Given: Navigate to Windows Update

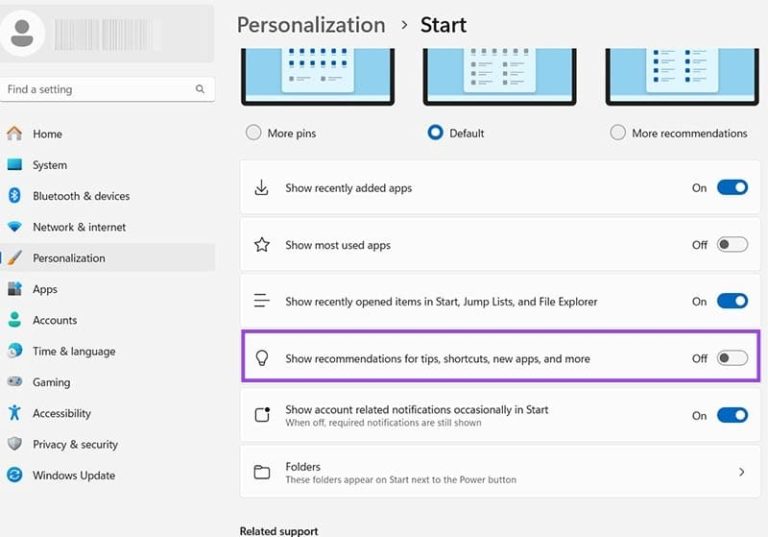Looking at the screenshot, I should coord(108,475).
